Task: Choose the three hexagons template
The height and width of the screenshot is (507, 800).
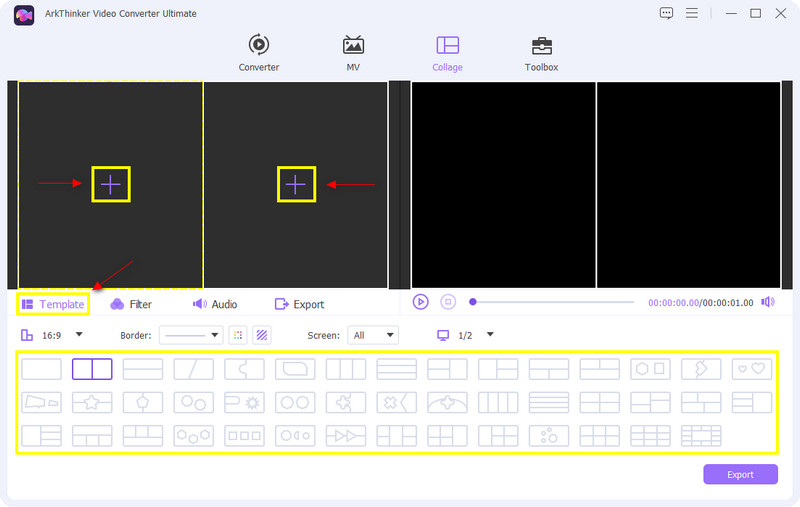Action: (x=193, y=436)
